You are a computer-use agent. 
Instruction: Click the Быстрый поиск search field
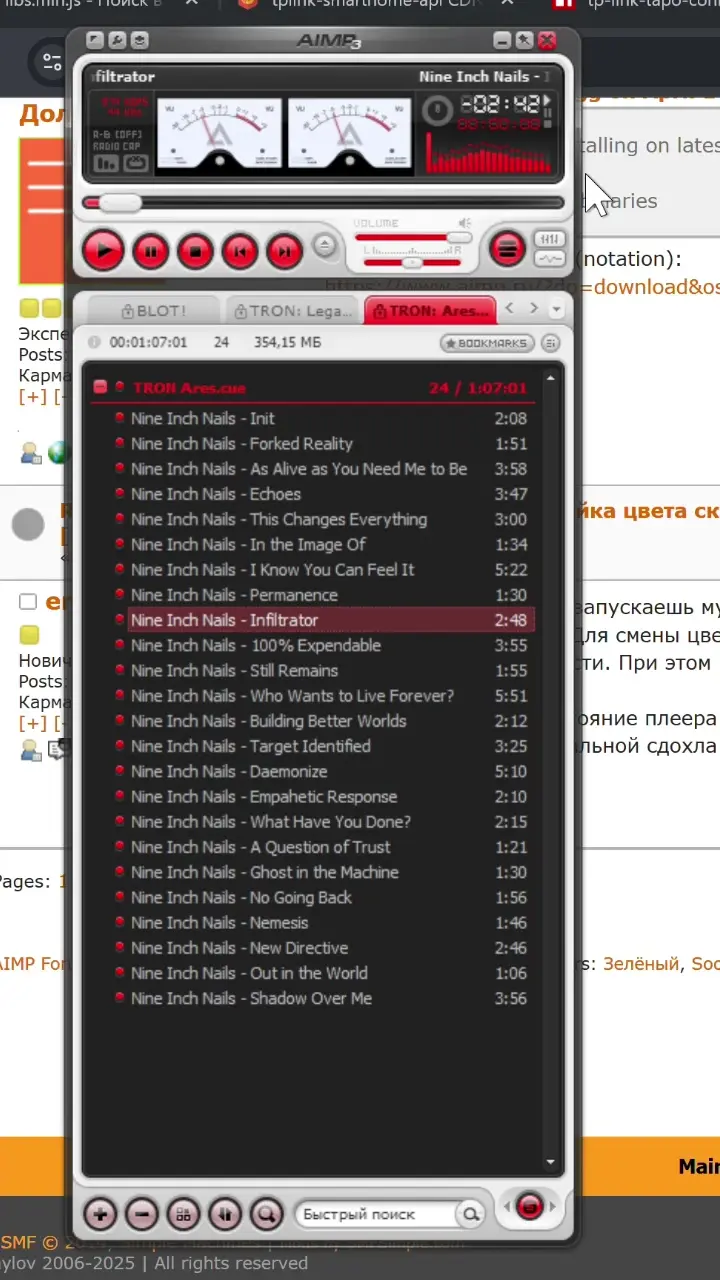(x=375, y=1214)
